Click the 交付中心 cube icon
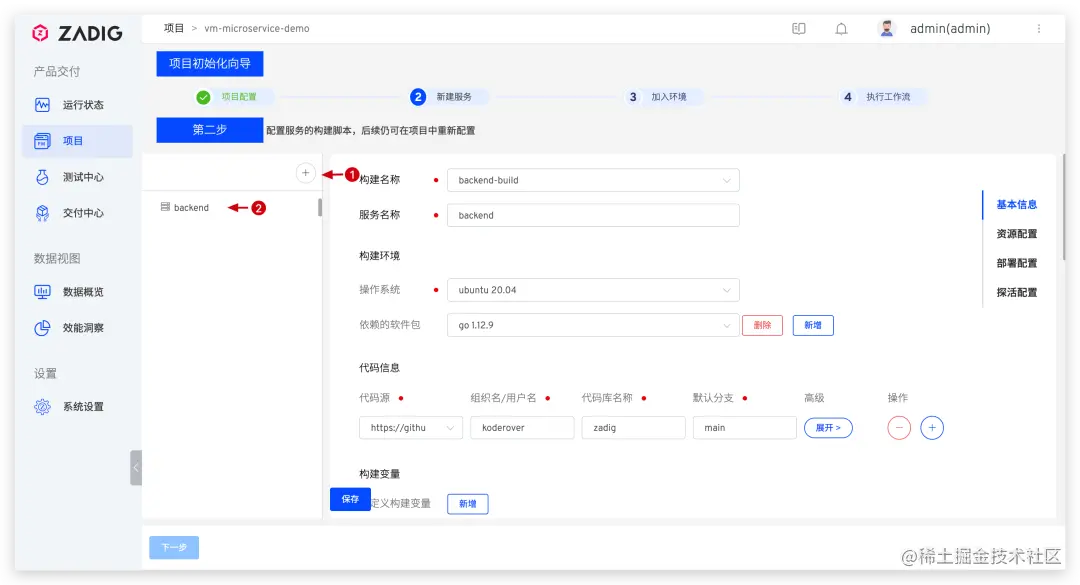Viewport: 1080px width, 585px height. tap(42, 213)
